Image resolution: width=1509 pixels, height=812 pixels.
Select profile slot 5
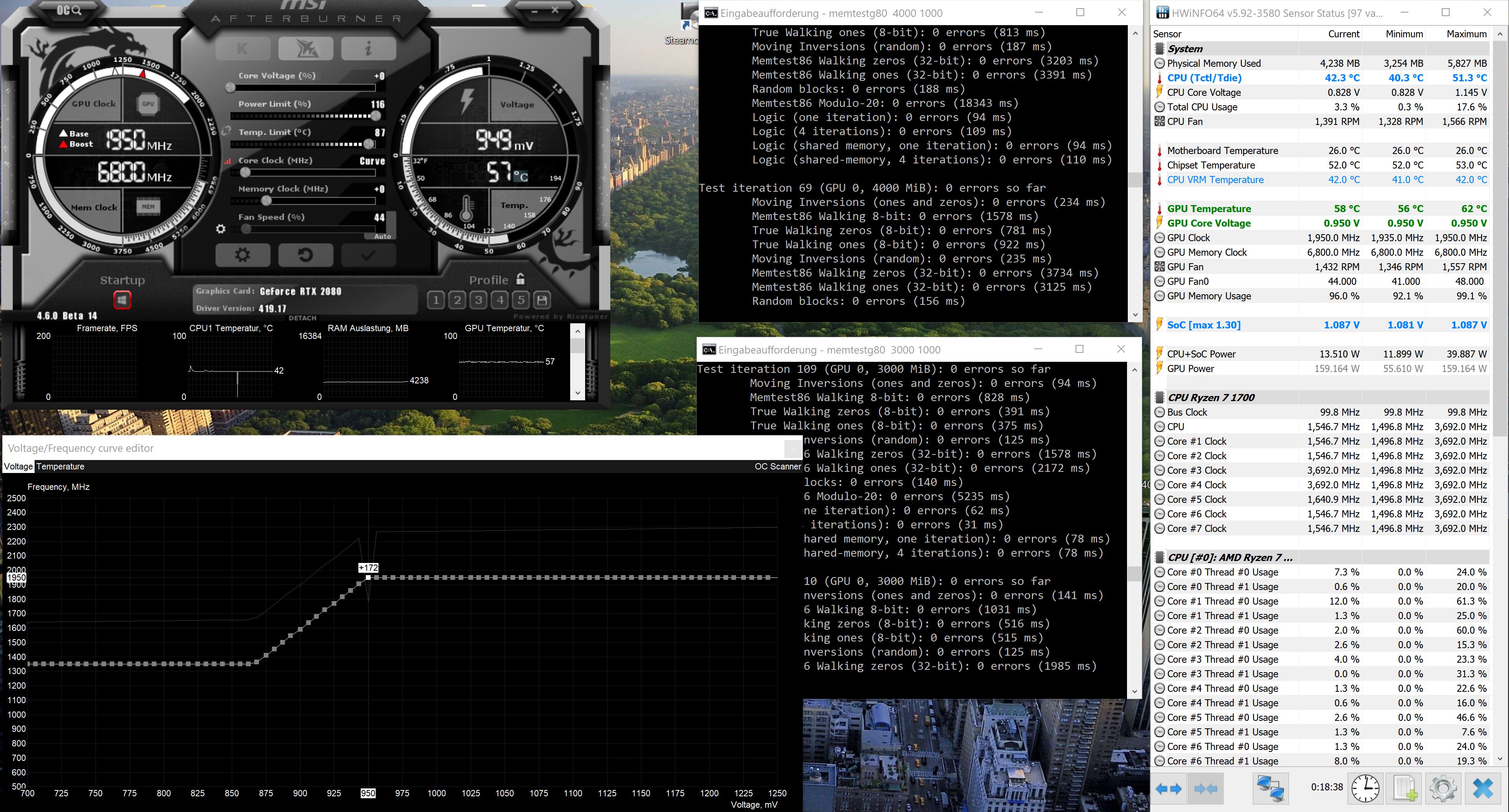pos(521,301)
